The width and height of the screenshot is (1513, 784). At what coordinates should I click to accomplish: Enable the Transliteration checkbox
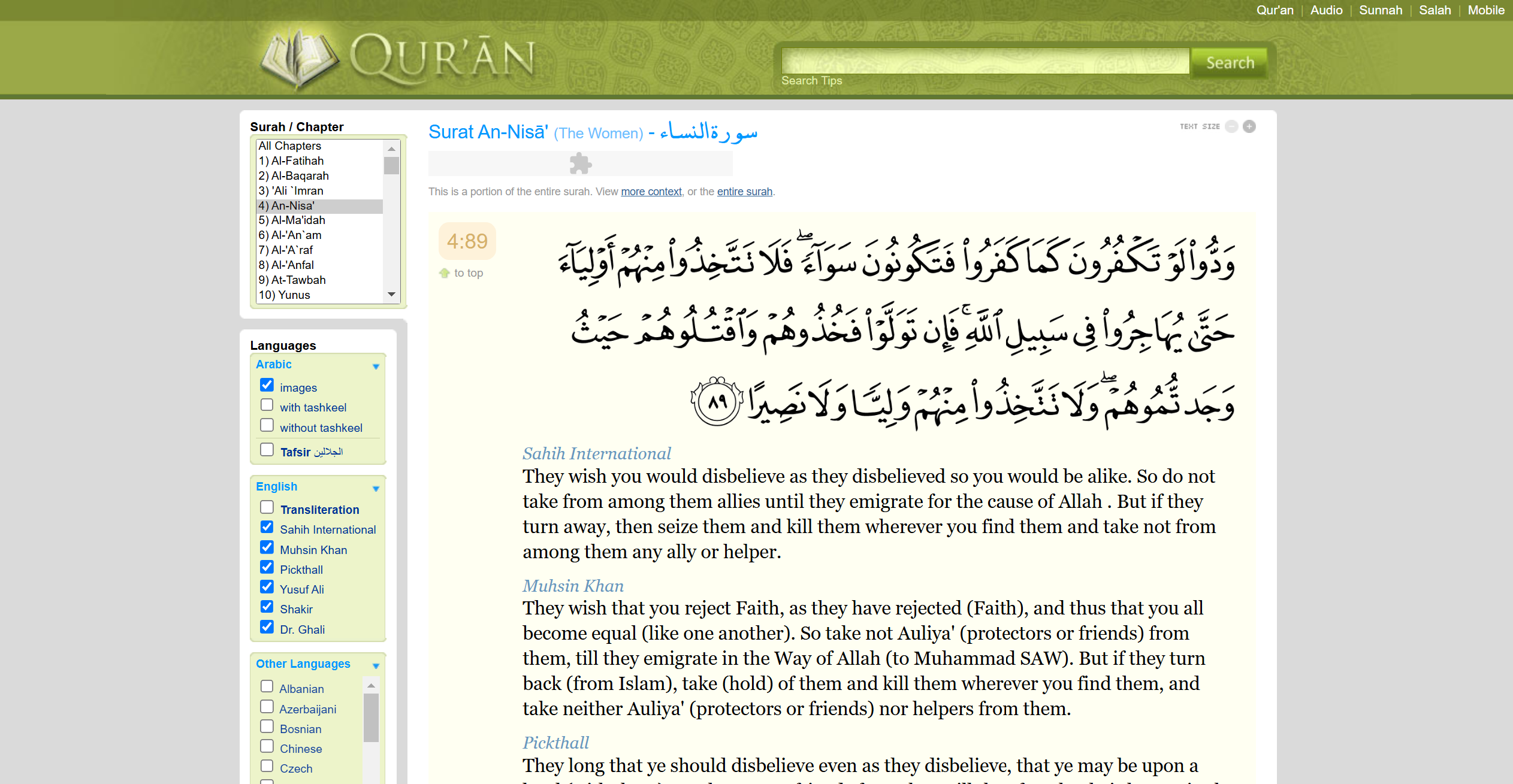(267, 508)
